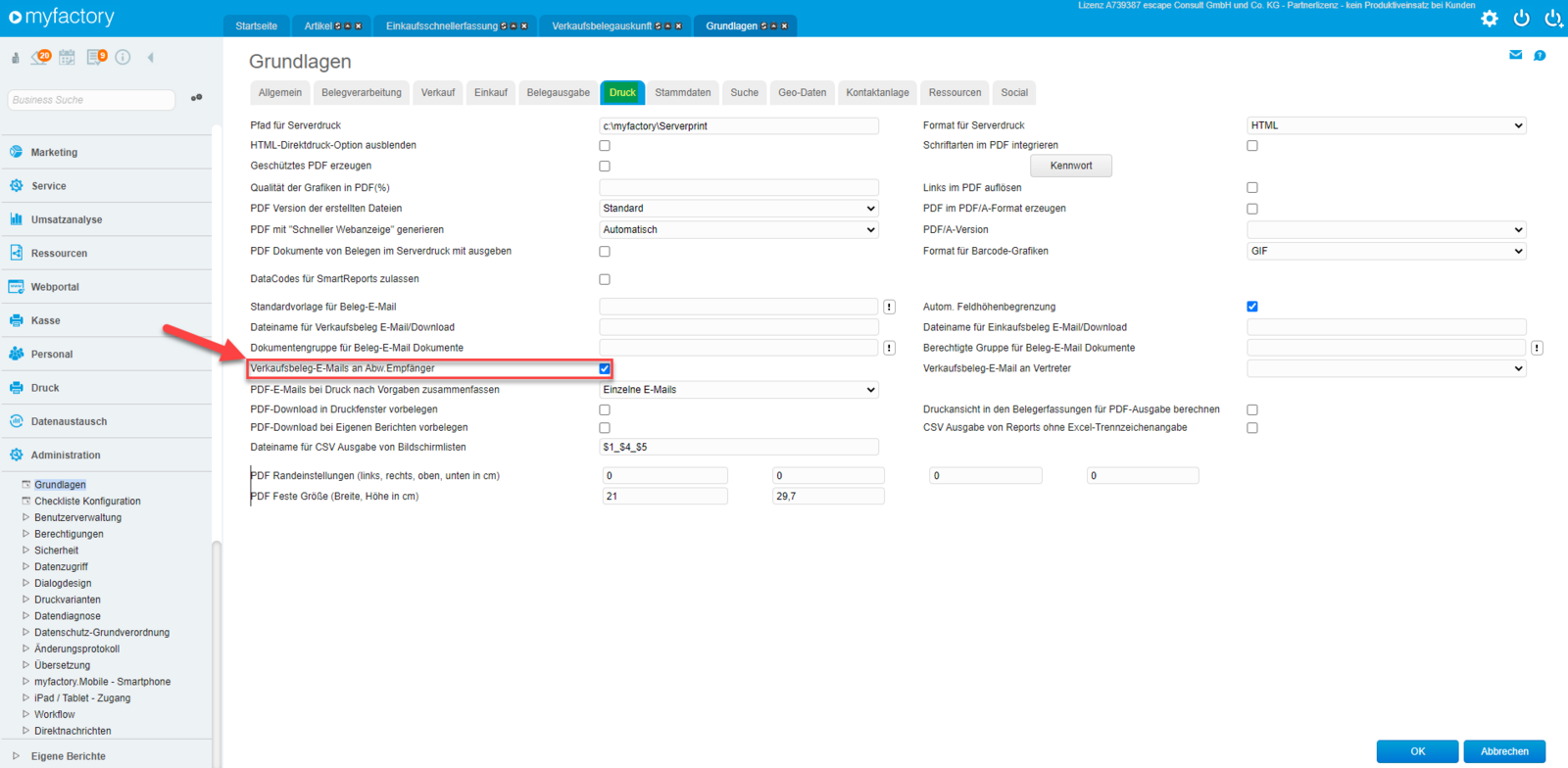Viewport: 1568px width, 768px height.
Task: Click search options icon beside Business Suche
Action: 196,98
